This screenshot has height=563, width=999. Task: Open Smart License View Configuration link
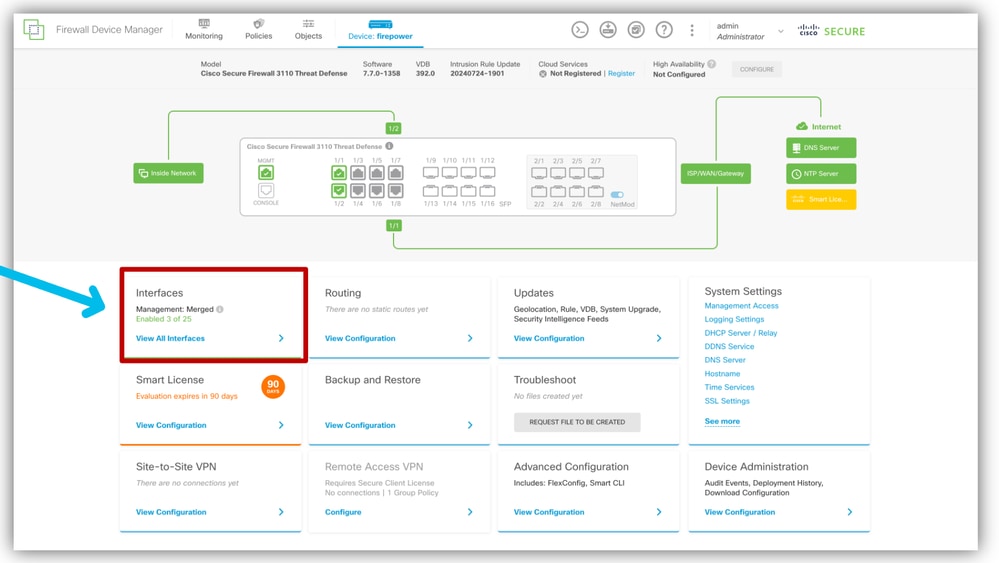click(x=171, y=425)
